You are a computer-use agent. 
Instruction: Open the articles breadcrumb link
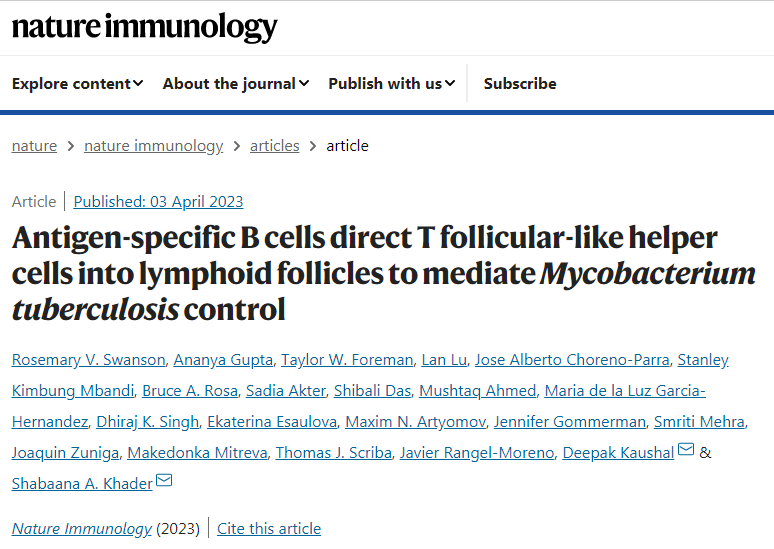click(275, 146)
